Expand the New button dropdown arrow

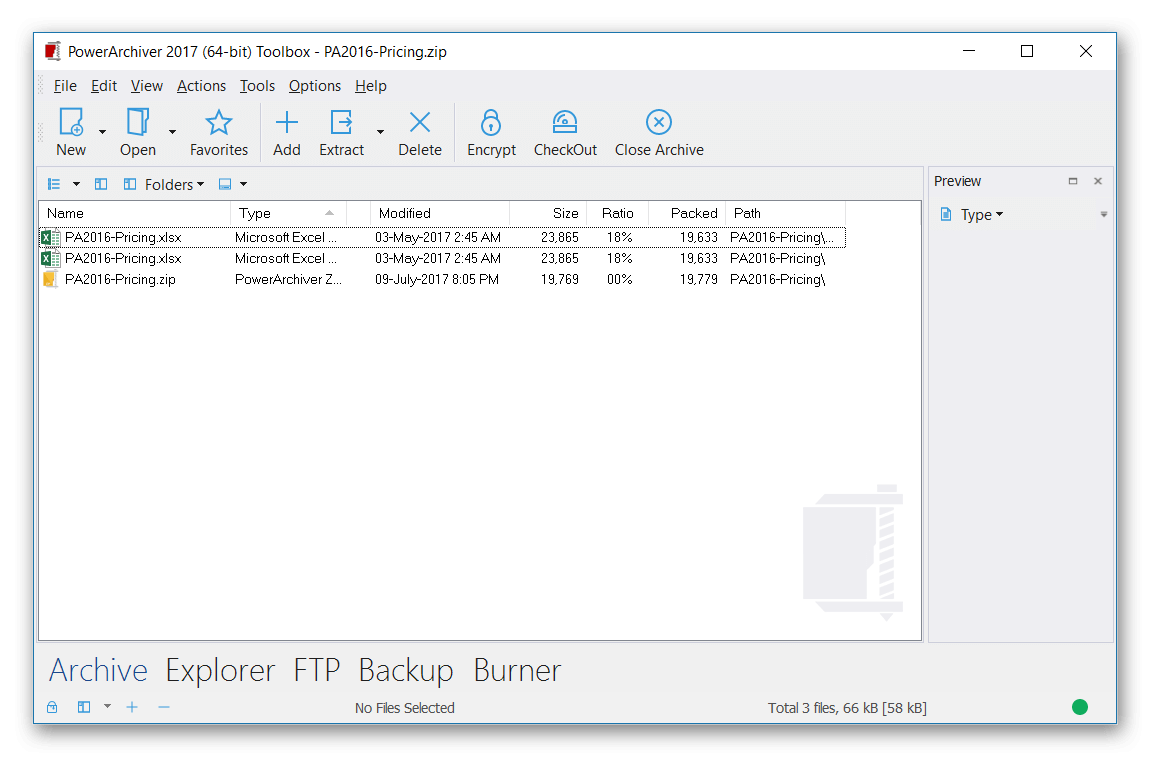click(x=102, y=132)
